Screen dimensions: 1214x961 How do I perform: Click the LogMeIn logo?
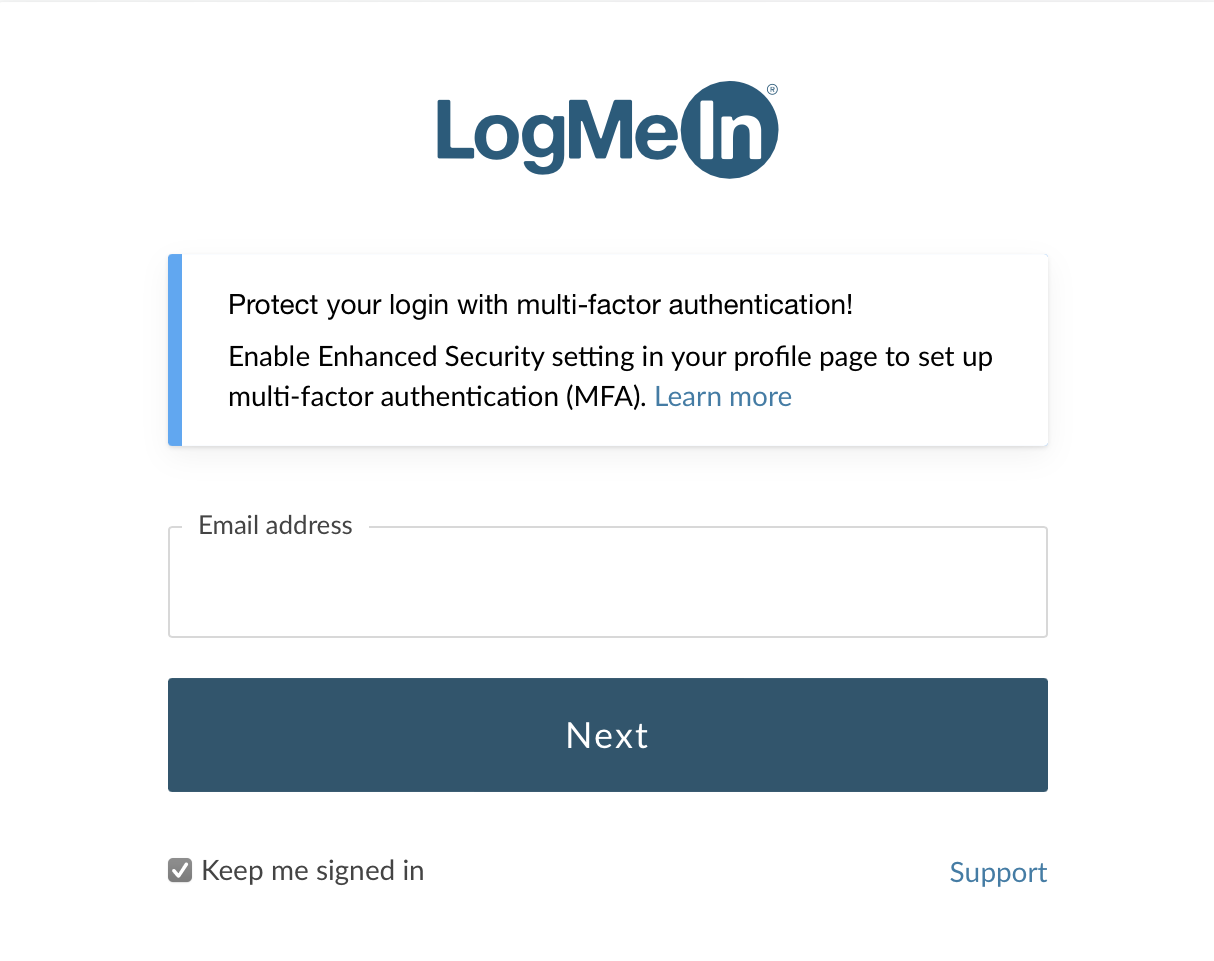click(607, 131)
